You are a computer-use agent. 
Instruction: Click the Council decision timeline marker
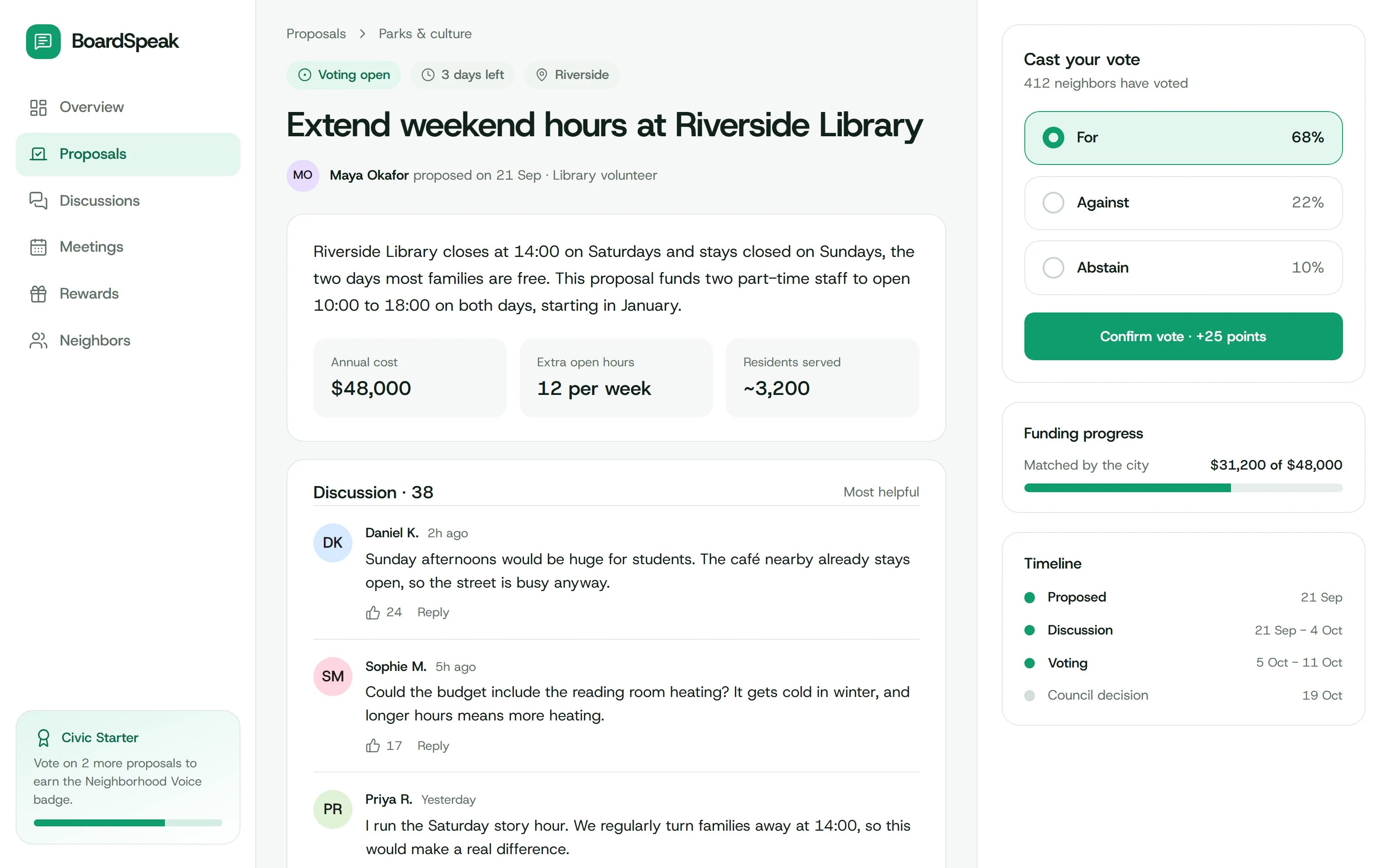point(1029,695)
